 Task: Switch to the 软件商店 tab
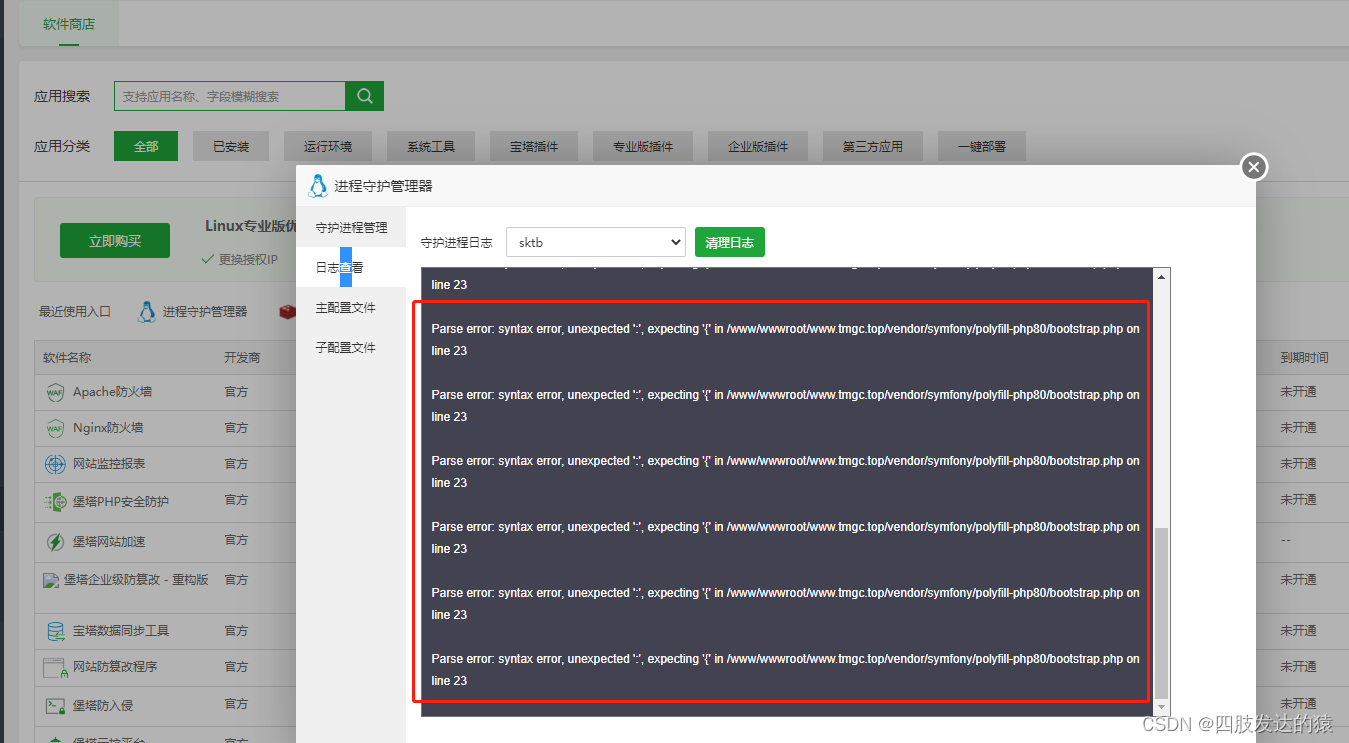point(67,23)
